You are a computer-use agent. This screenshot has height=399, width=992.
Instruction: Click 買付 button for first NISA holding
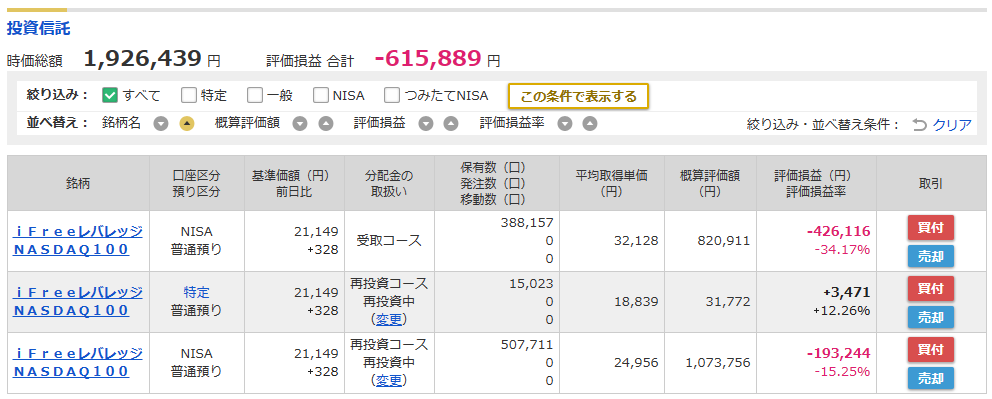pyautogui.click(x=931, y=228)
